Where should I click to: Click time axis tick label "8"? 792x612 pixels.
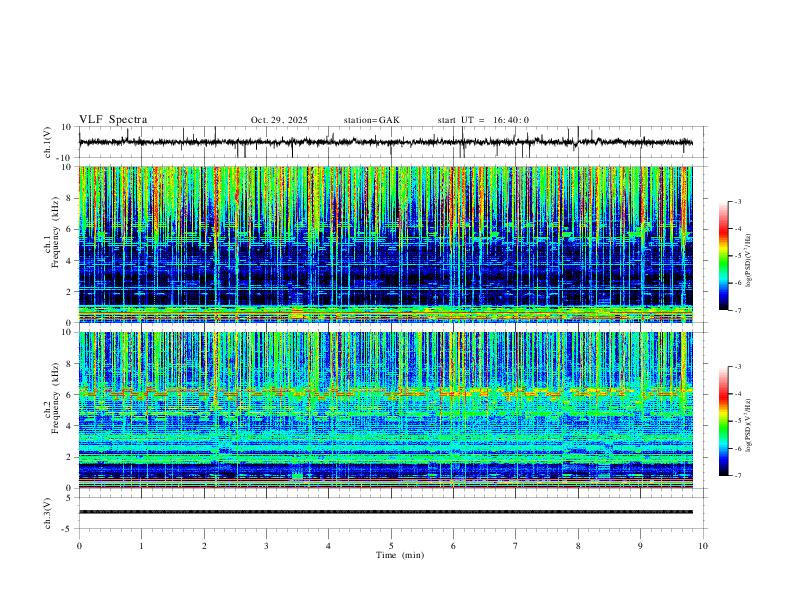coord(578,546)
